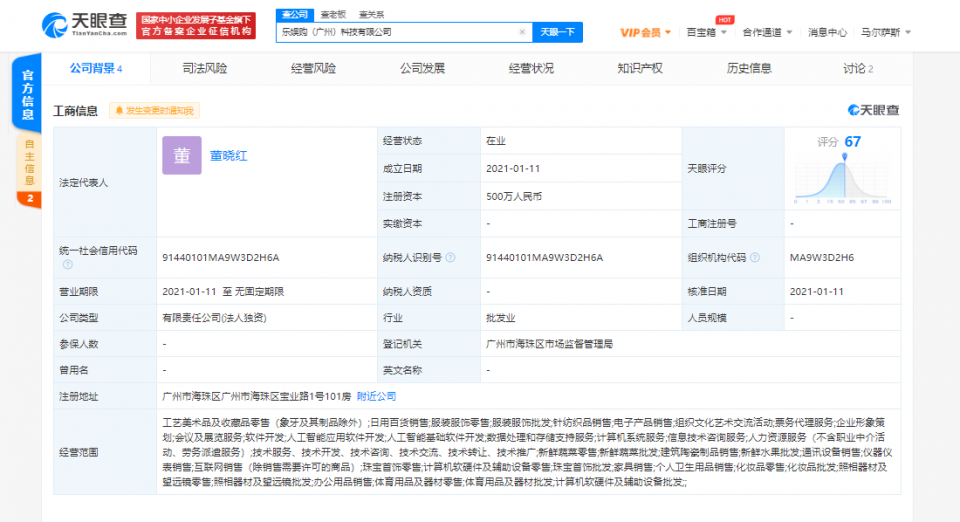
Task: Switch to 经营状况 tab
Action: tap(531, 69)
